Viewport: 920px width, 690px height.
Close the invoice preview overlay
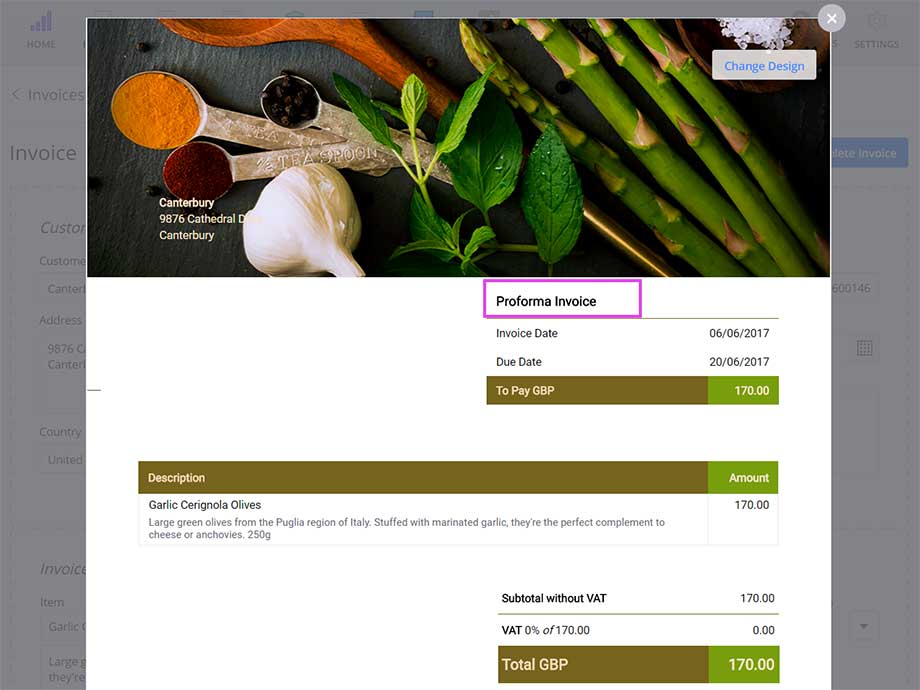tap(831, 18)
